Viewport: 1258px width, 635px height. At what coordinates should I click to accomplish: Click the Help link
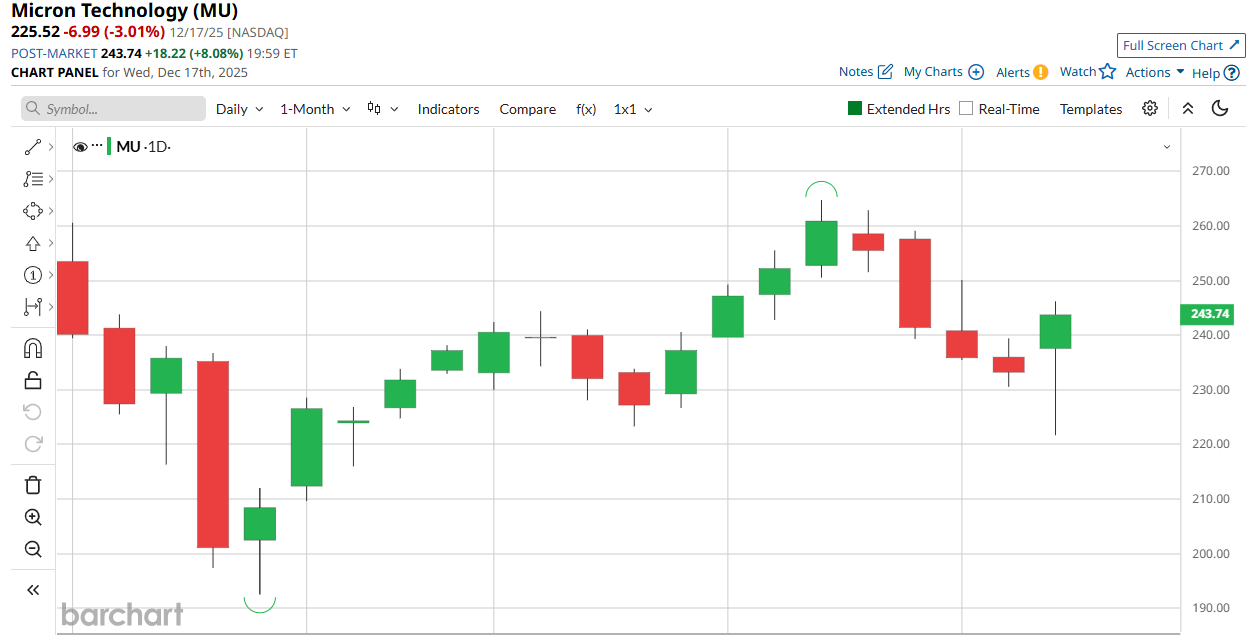[1206, 72]
